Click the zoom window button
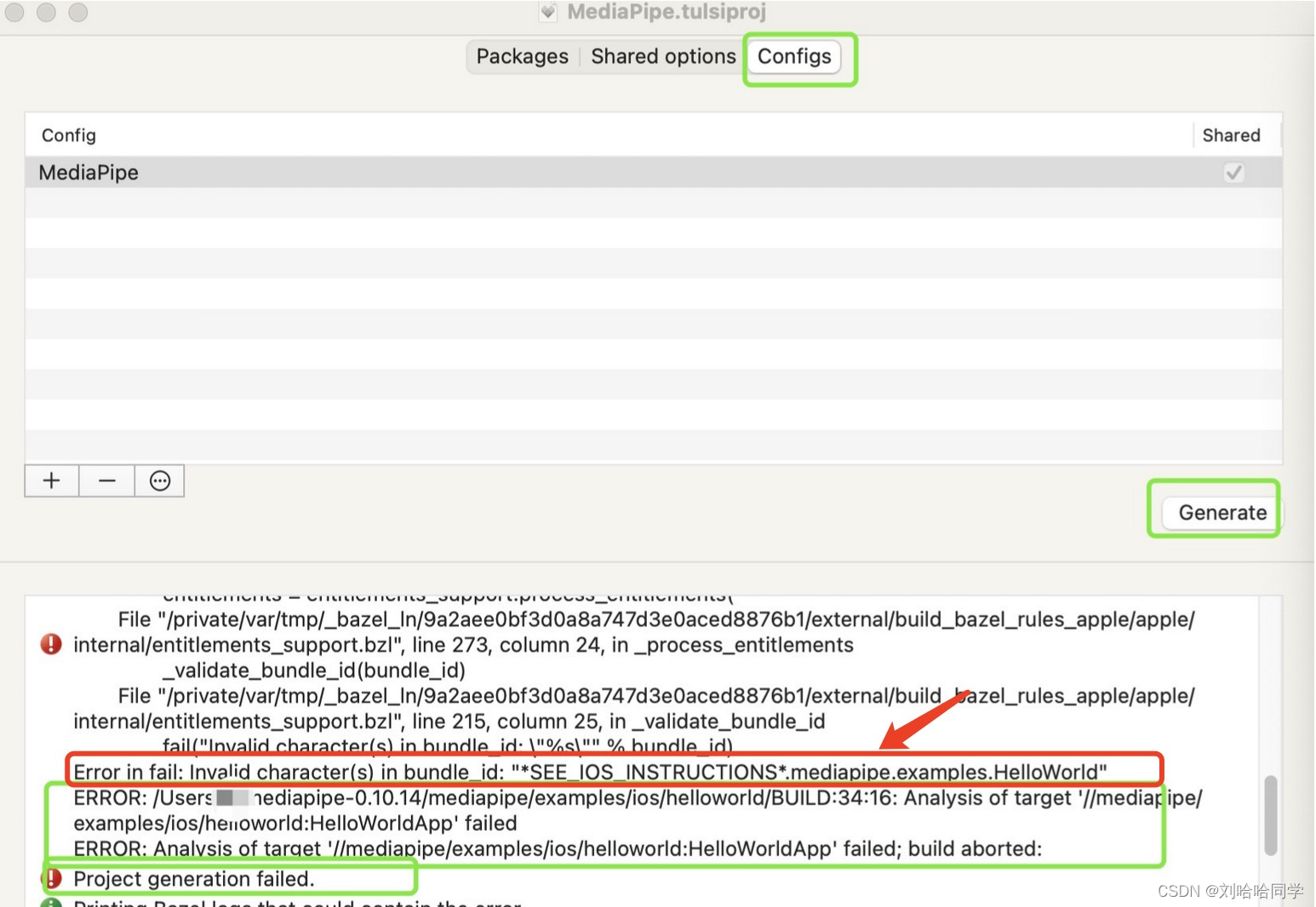1316x907 pixels. pyautogui.click(x=77, y=12)
